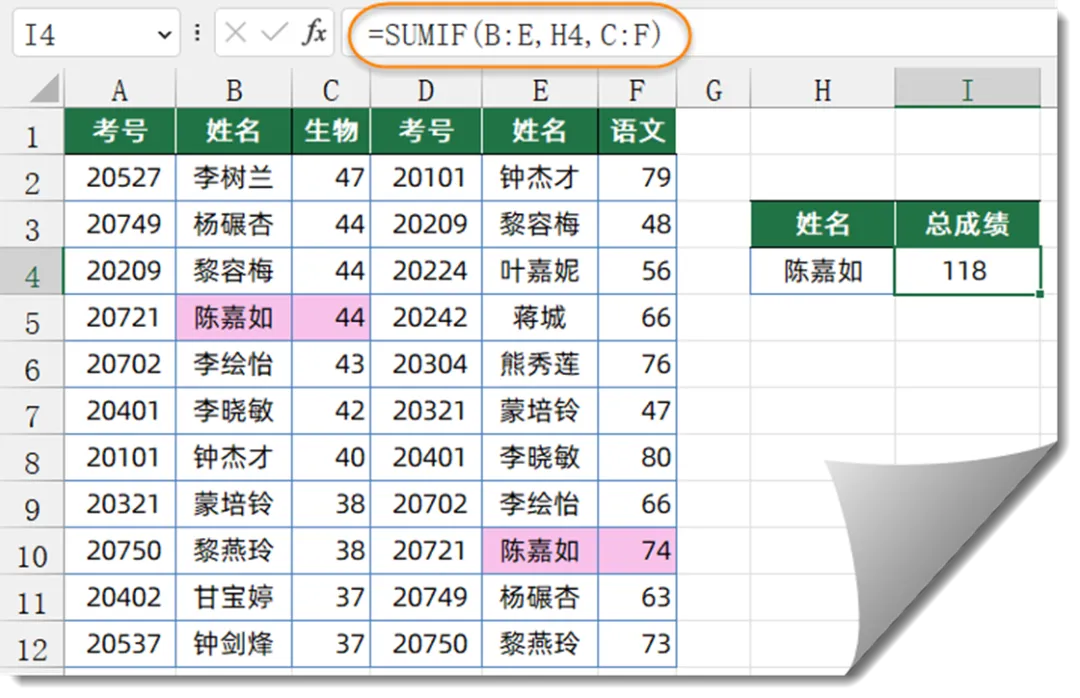Click the highlighted 陈嘉如 cell in column E
This screenshot has width=1080, height=698.
[x=539, y=551]
